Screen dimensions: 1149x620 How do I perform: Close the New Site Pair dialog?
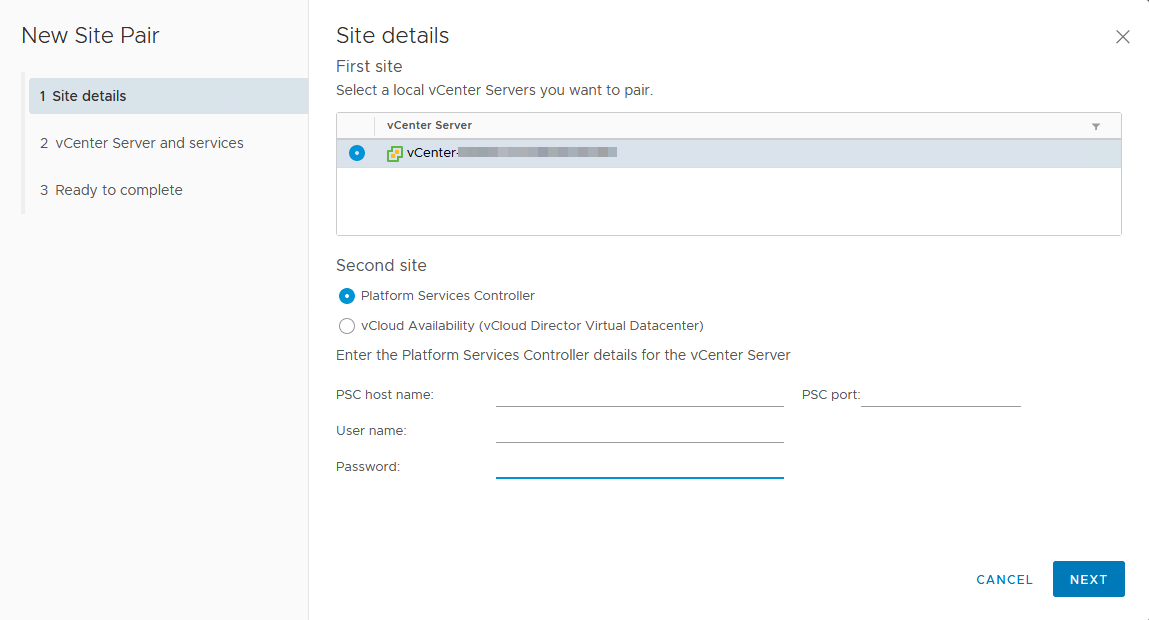coord(1122,37)
